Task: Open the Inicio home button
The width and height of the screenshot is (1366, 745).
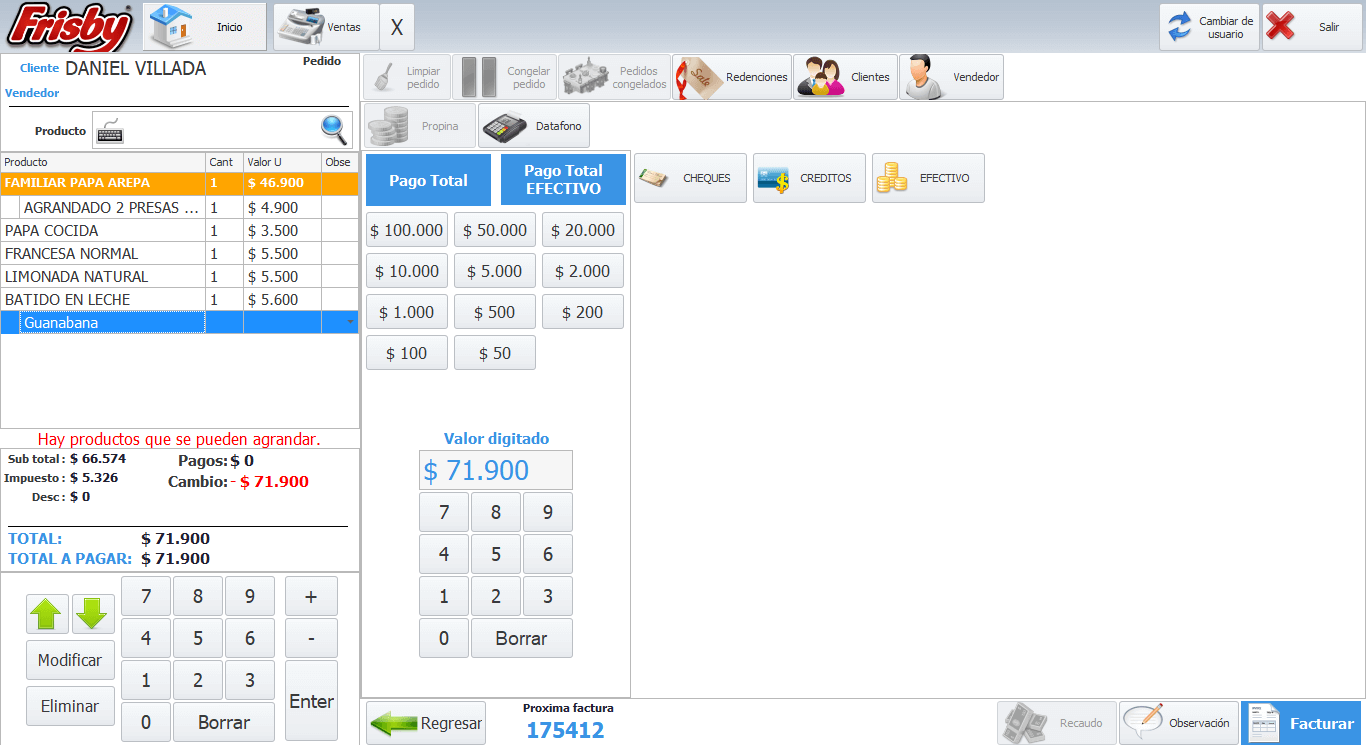Action: (x=205, y=27)
